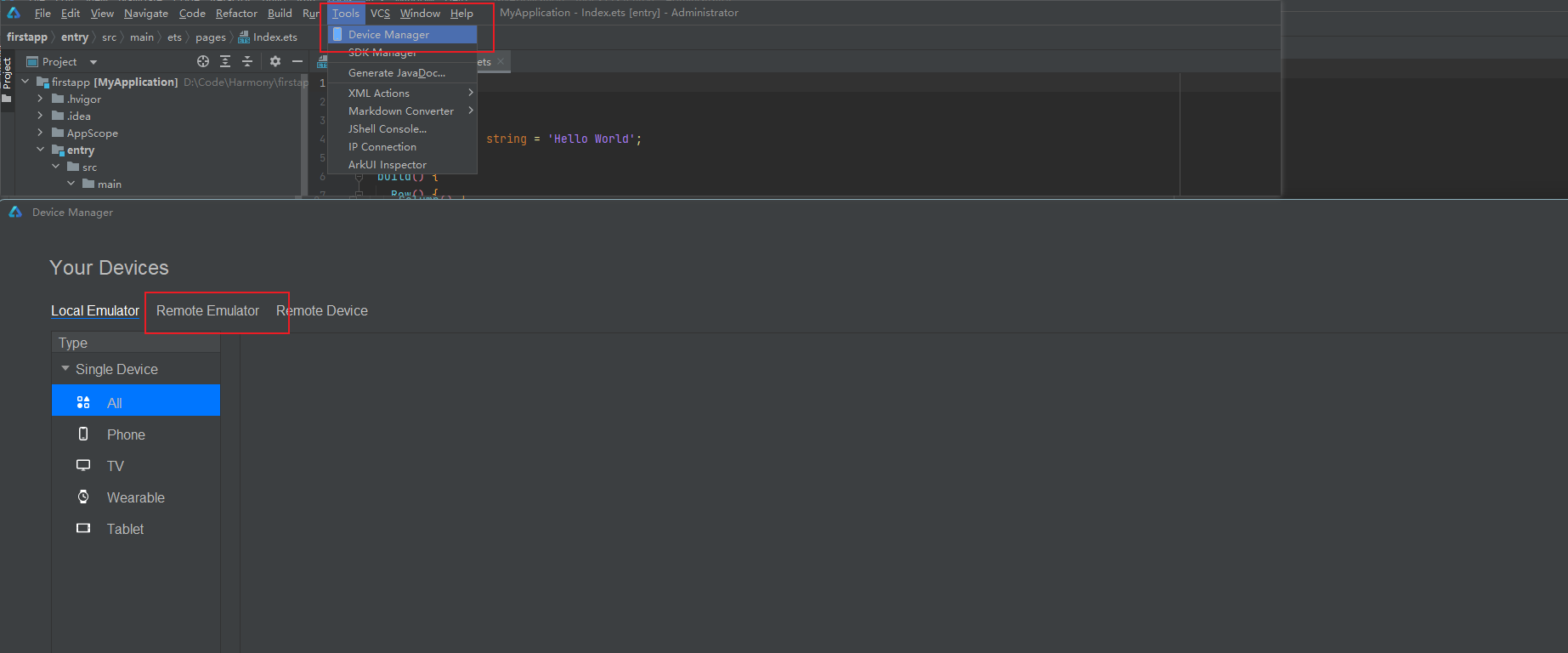Click entry in the breadcrumb

[x=75, y=37]
